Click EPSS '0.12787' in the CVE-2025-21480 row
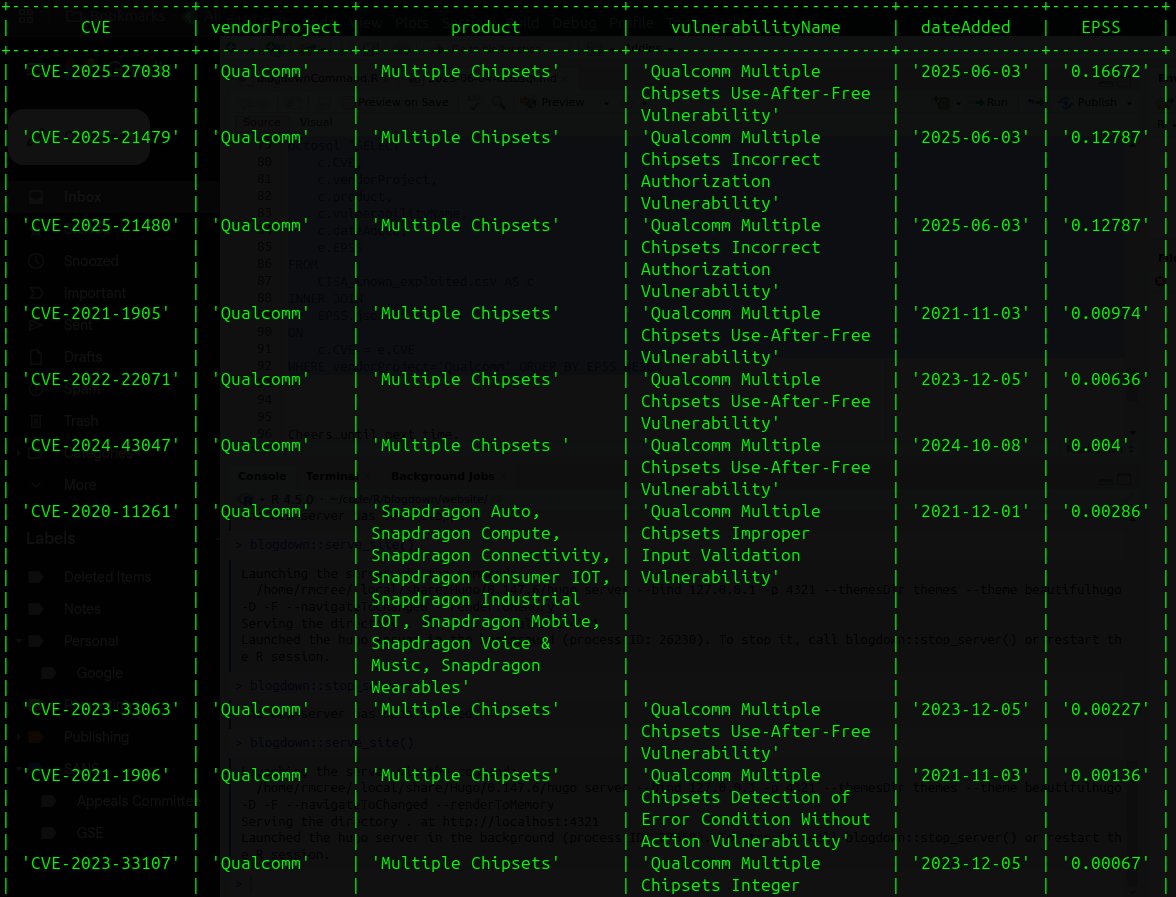Screen dimensions: 1176x897 [1106, 225]
